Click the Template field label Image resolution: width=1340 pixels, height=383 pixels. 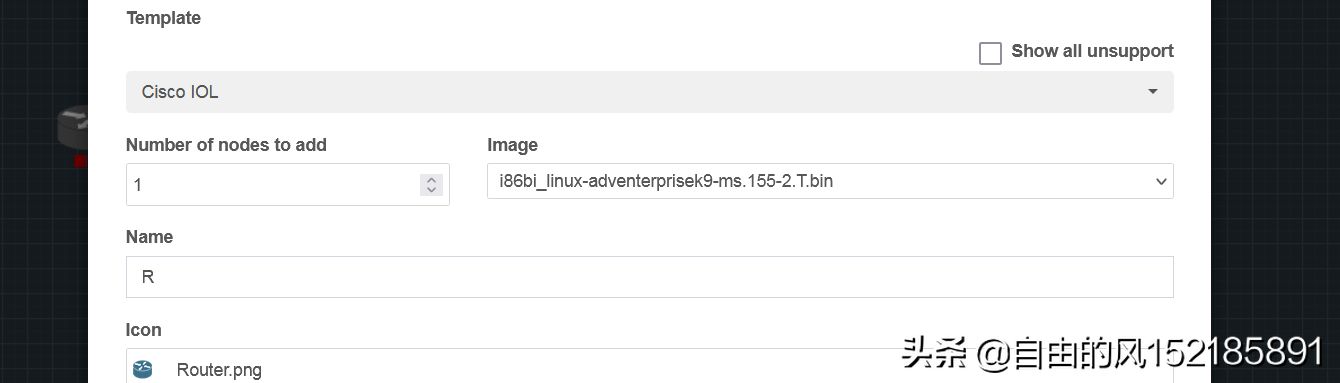point(163,18)
